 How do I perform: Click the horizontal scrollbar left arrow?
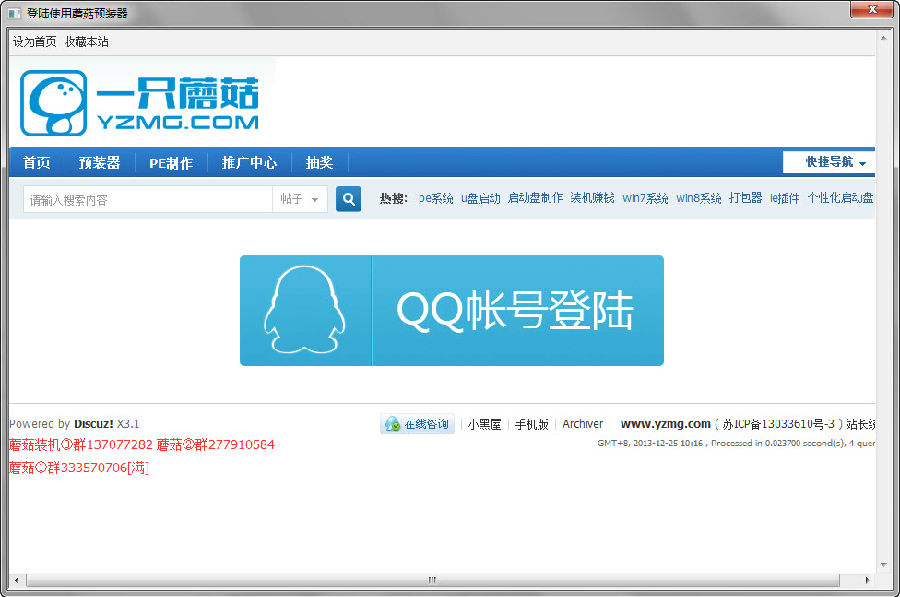[x=17, y=580]
